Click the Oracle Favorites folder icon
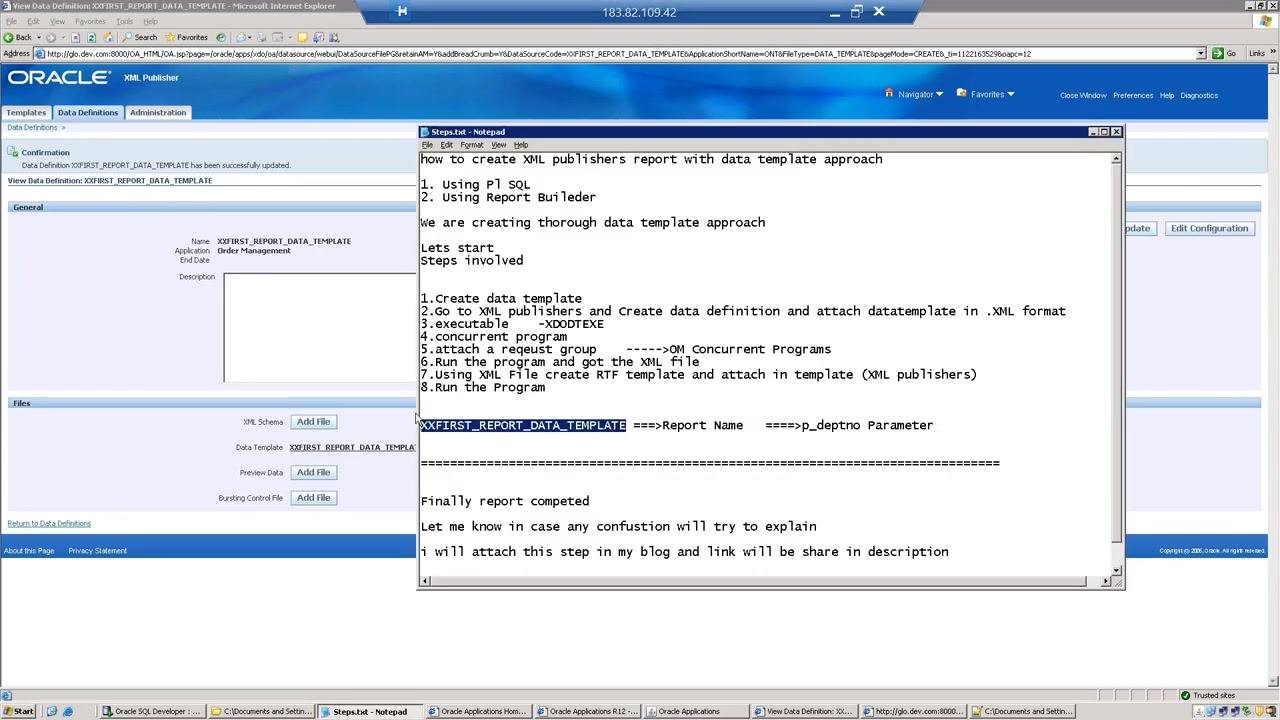The image size is (1280, 720). [961, 93]
